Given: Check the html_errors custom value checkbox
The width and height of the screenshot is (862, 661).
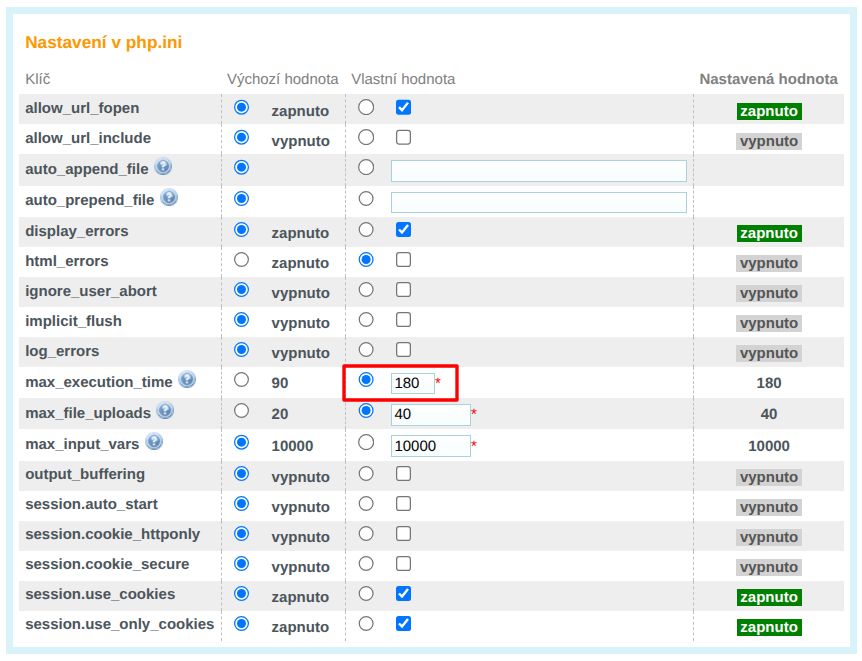Looking at the screenshot, I should (x=403, y=260).
